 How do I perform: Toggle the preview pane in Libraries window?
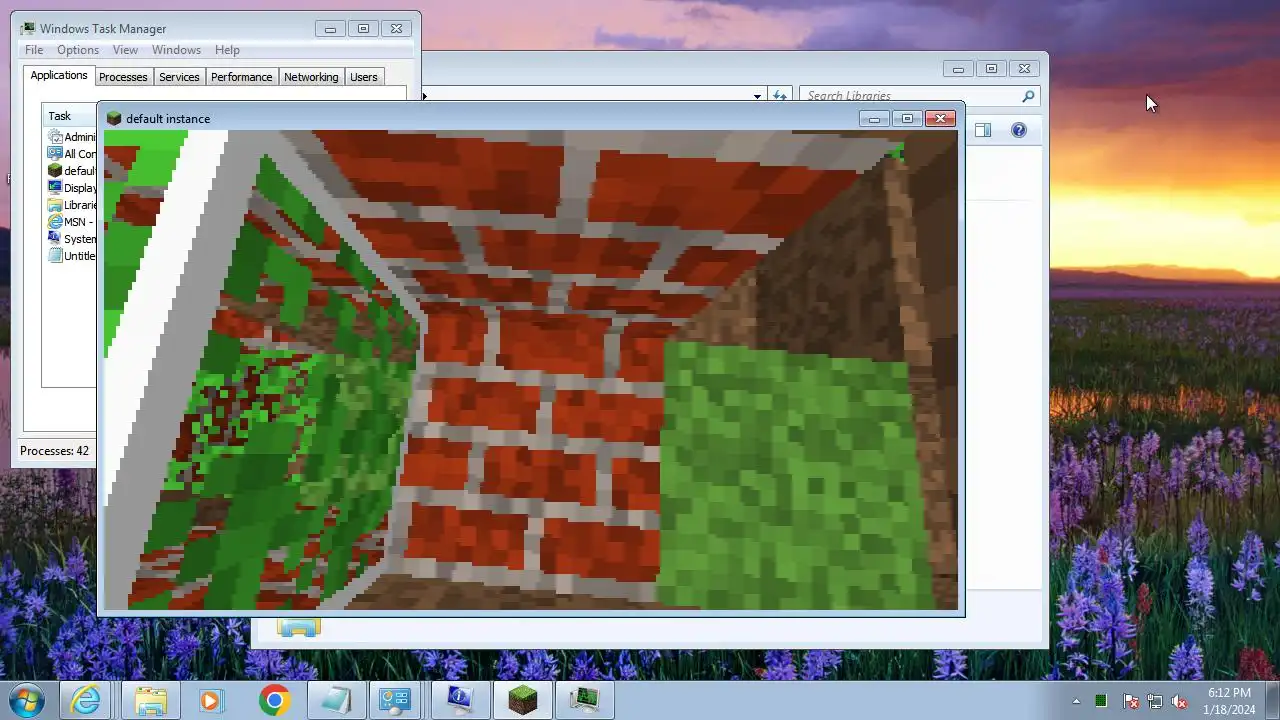pos(983,130)
